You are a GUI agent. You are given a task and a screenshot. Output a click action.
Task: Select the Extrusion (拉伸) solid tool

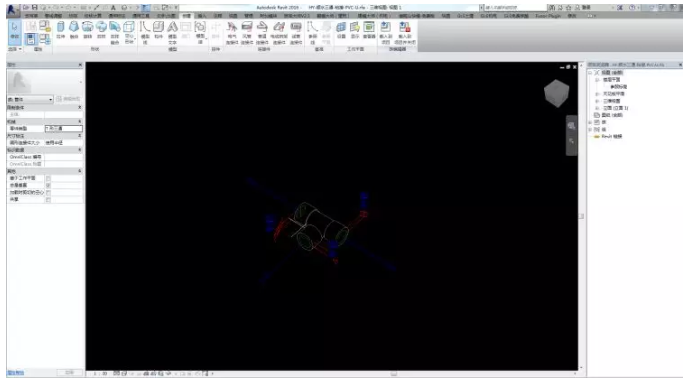tap(61, 30)
